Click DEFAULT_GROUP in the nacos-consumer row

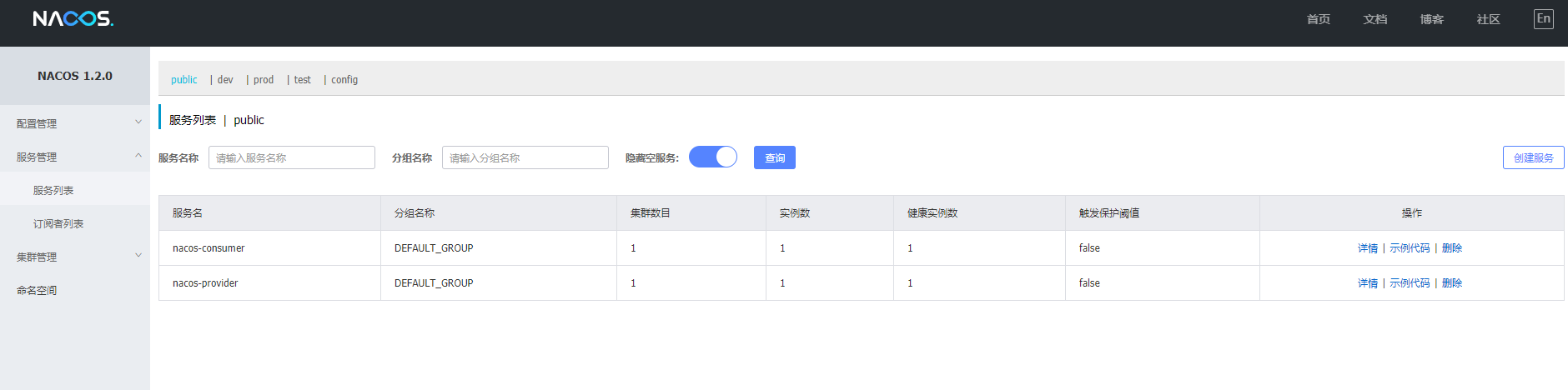[434, 248]
